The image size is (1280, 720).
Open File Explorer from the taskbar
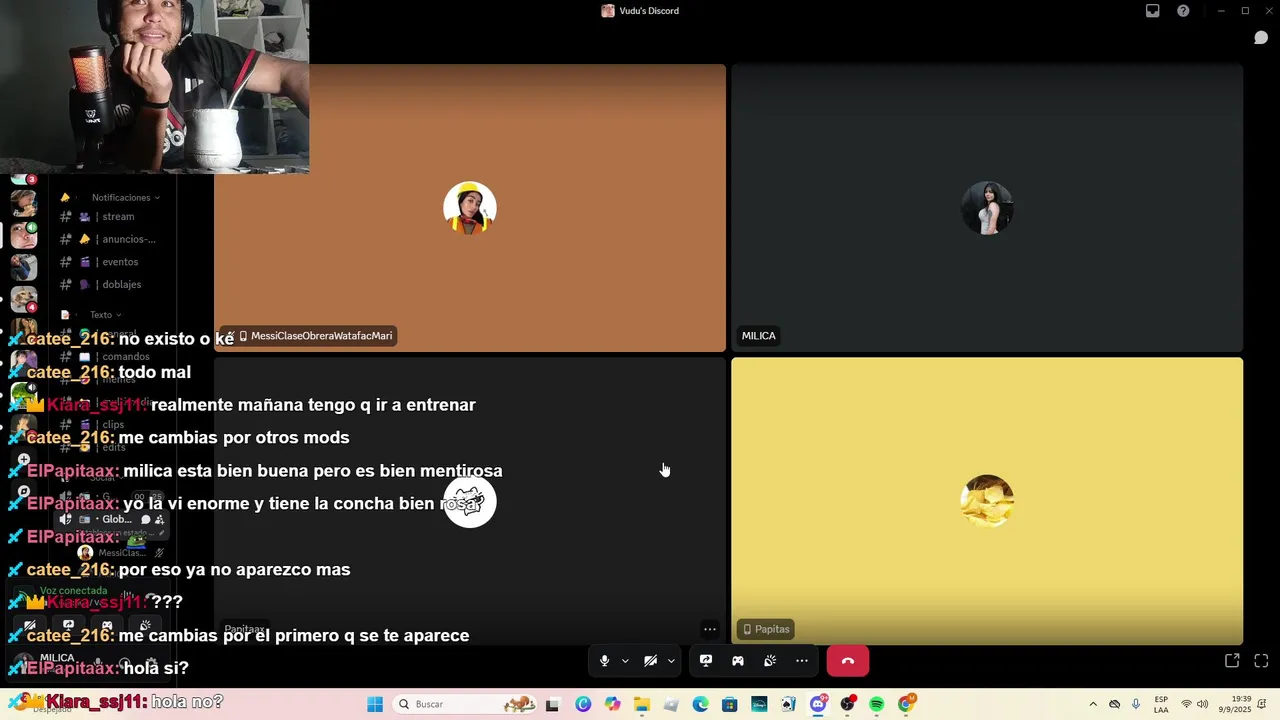(x=642, y=704)
